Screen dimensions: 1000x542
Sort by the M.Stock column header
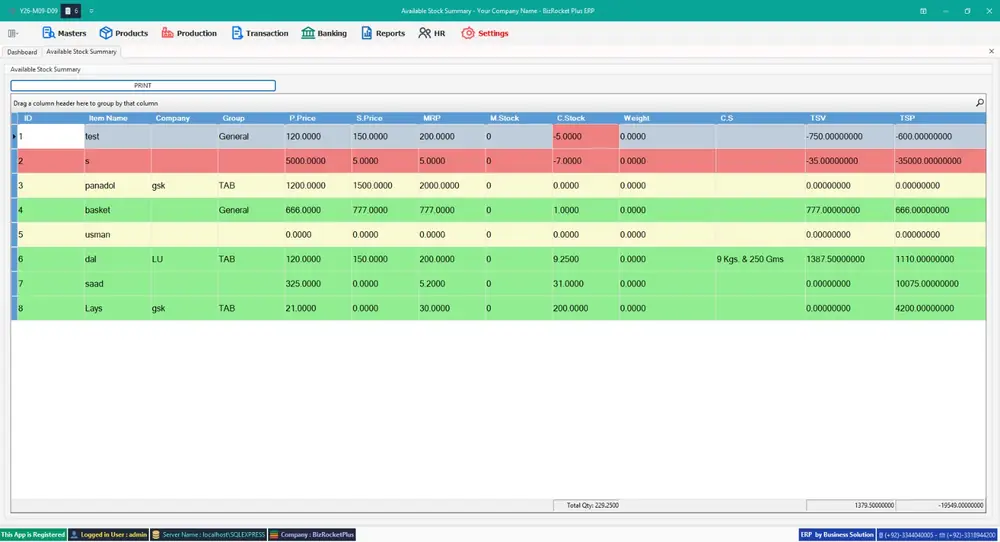(518, 118)
